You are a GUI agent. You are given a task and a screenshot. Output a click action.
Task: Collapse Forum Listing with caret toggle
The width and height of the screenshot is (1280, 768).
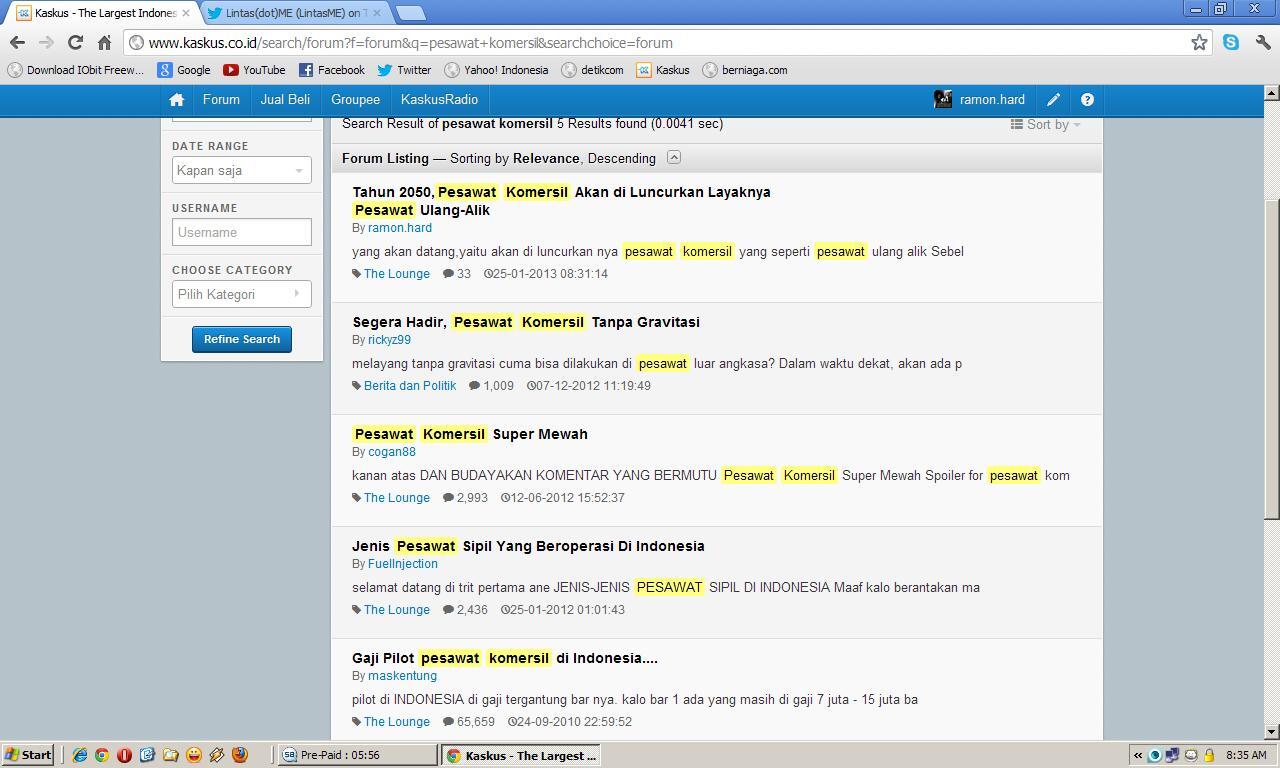pos(674,157)
